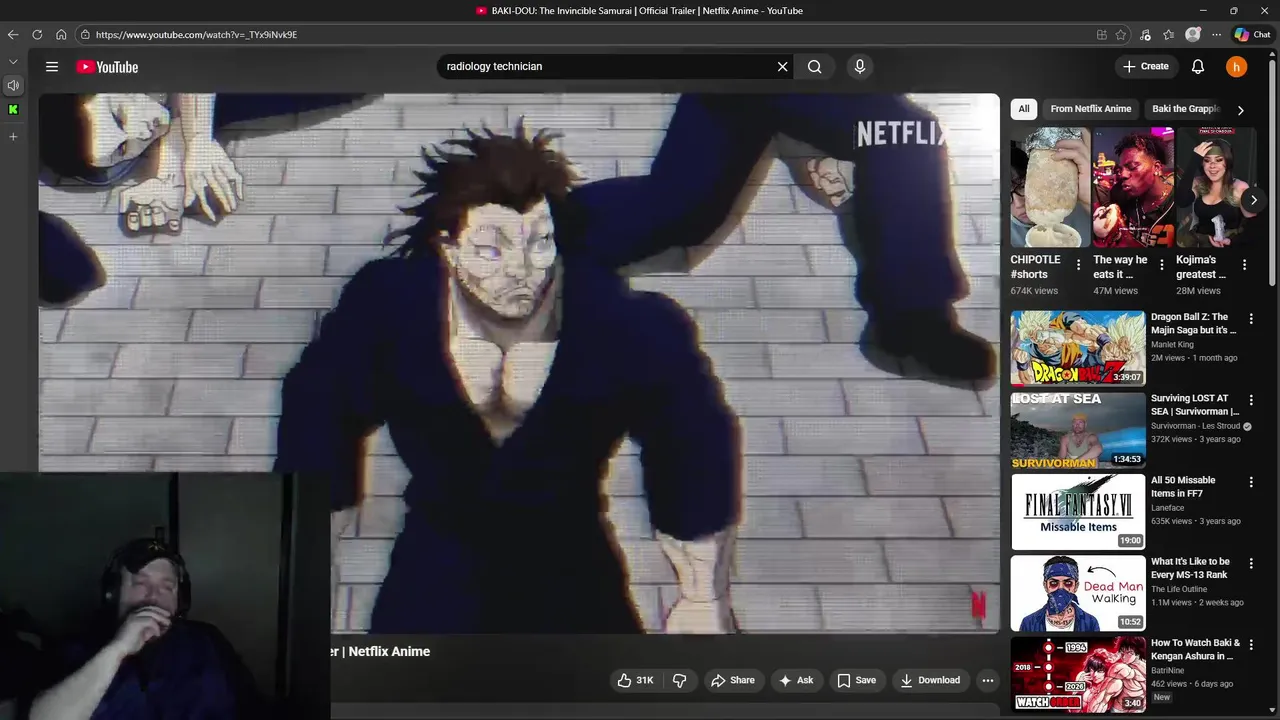Open options for the Surviving LOST AT SEA video

[1250, 400]
